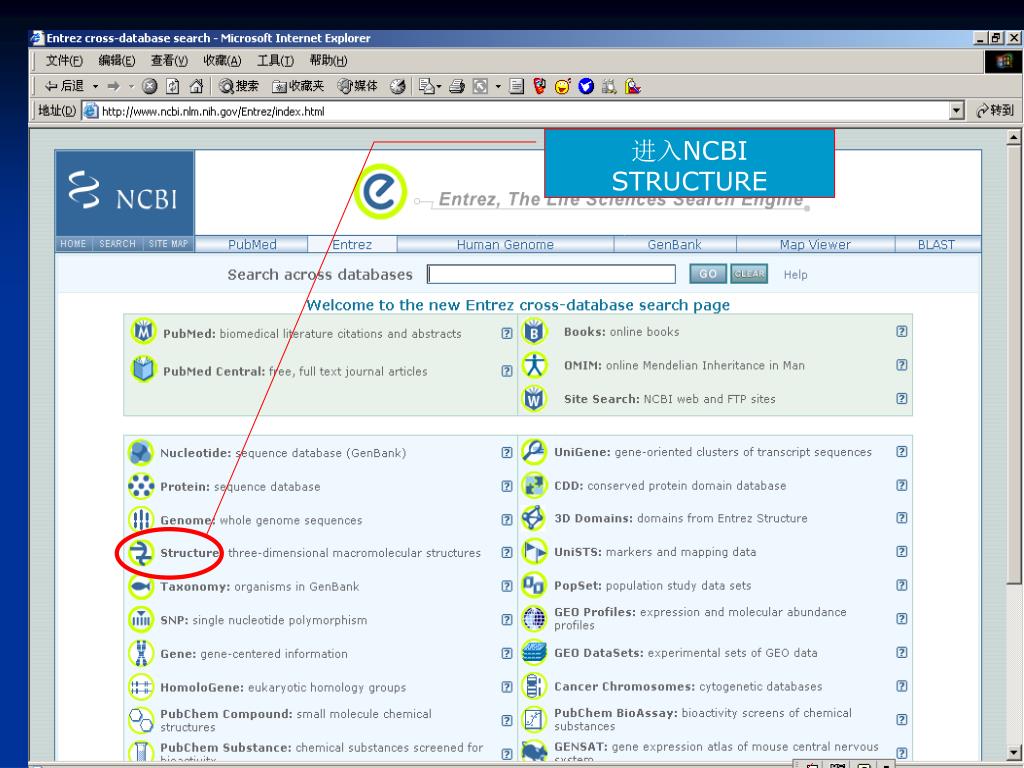The height and width of the screenshot is (768, 1024).
Task: Click the PubChem BioAssay icon
Action: (x=534, y=720)
